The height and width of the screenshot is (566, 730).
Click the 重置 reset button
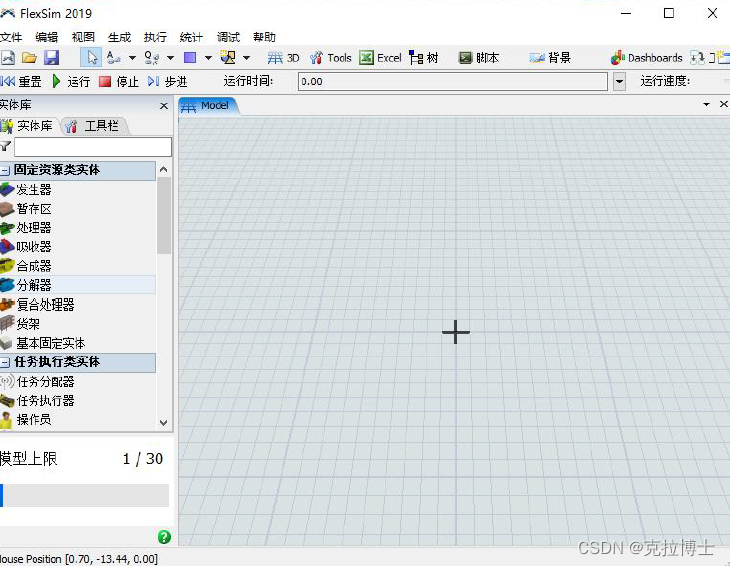click(x=21, y=82)
